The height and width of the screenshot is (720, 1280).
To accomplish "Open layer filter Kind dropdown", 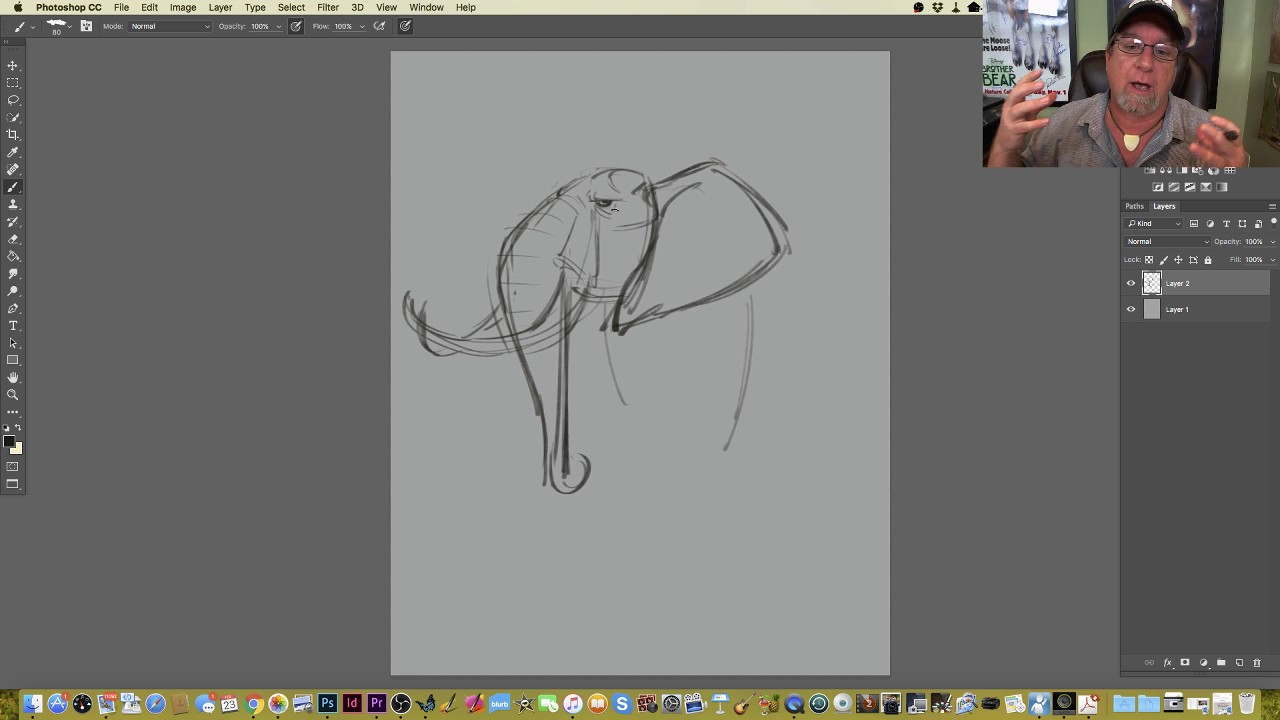I will click(1155, 223).
